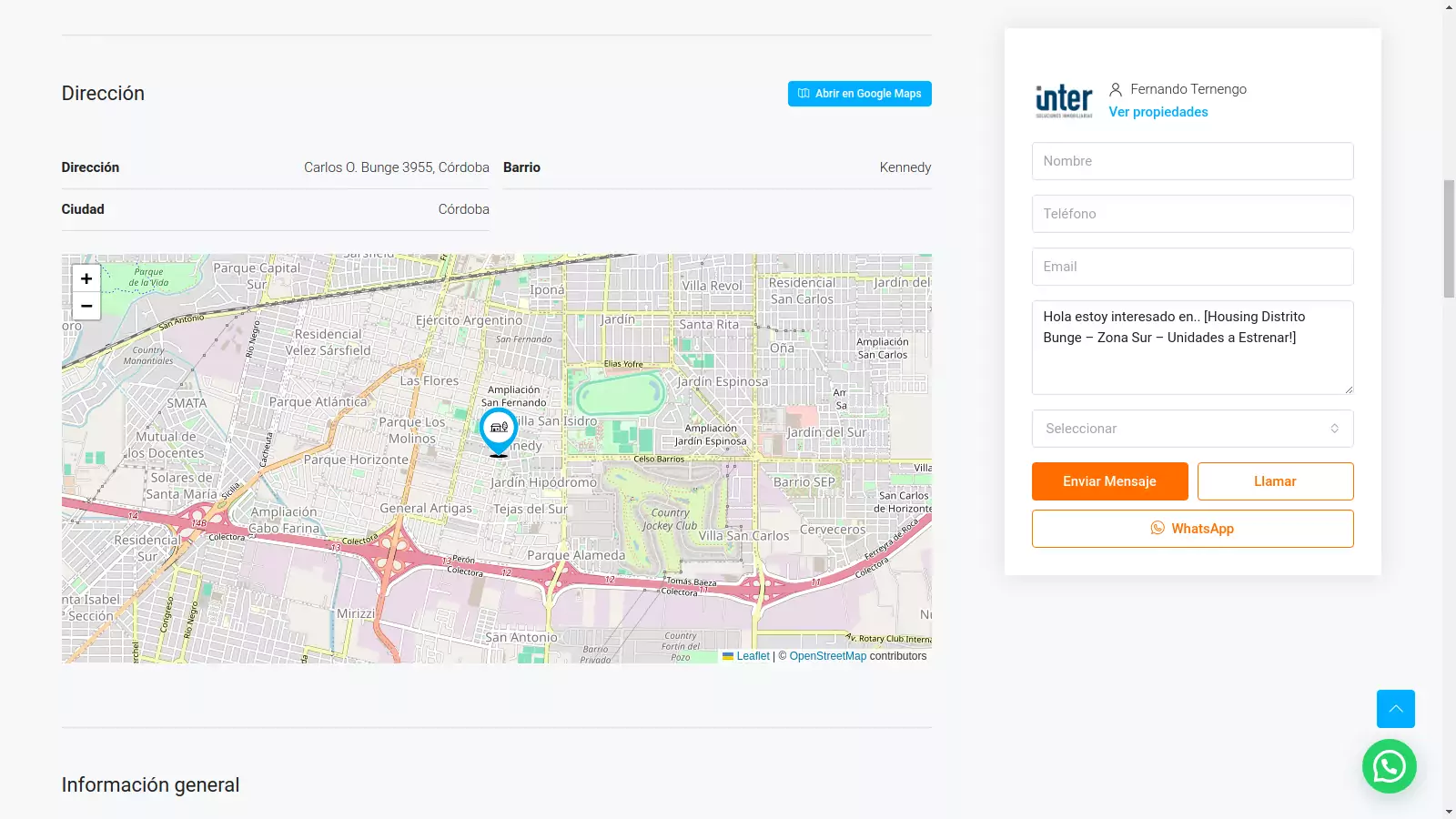The image size is (1456, 819).
Task: Click the Llamar button
Action: tap(1275, 481)
